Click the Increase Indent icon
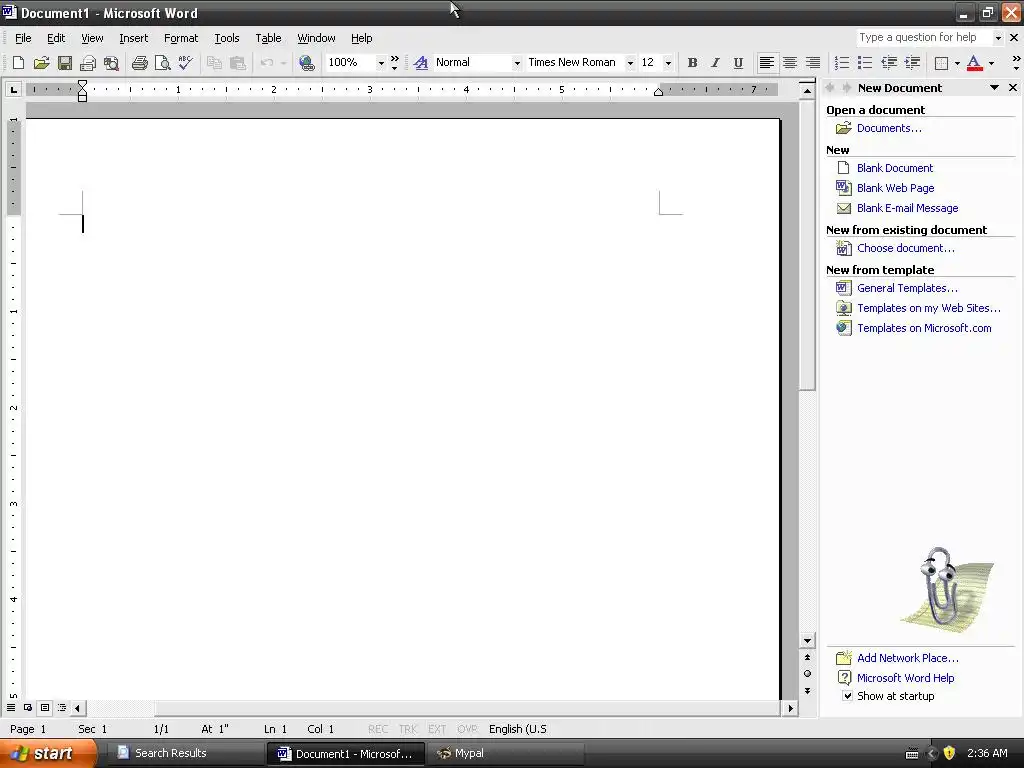This screenshot has height=768, width=1024. tap(912, 63)
